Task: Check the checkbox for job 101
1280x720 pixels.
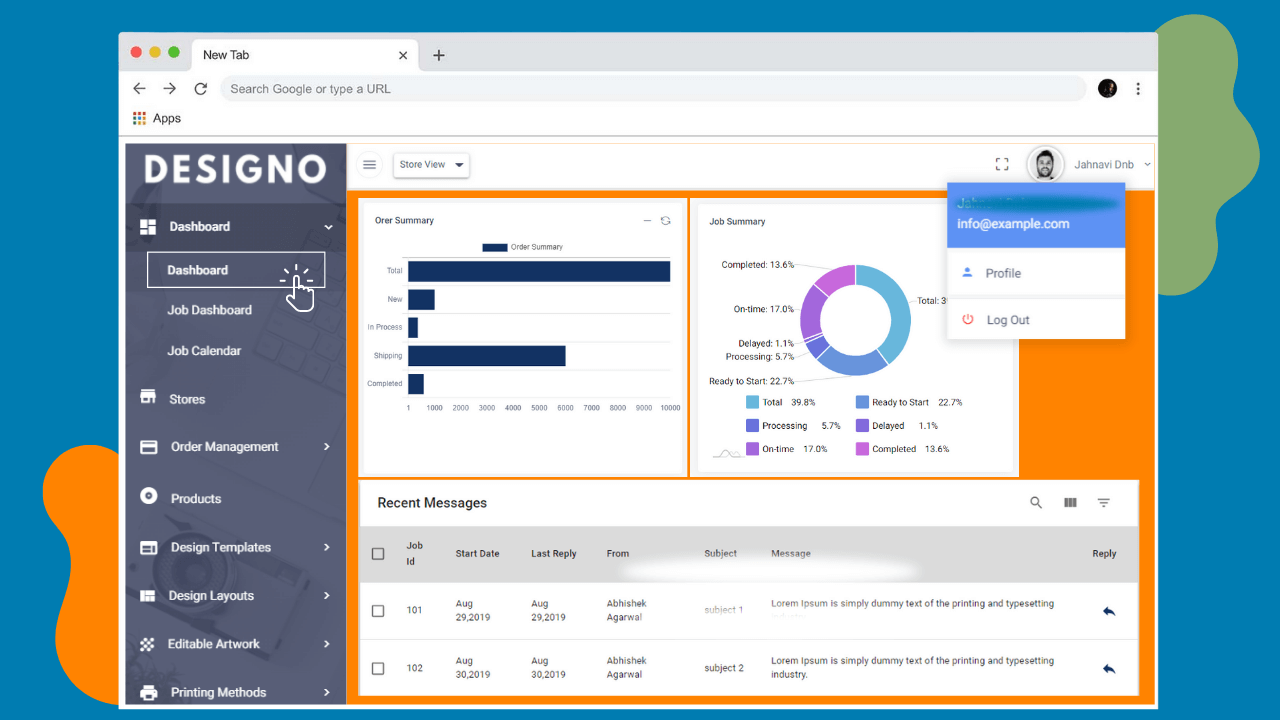Action: pyautogui.click(x=378, y=611)
